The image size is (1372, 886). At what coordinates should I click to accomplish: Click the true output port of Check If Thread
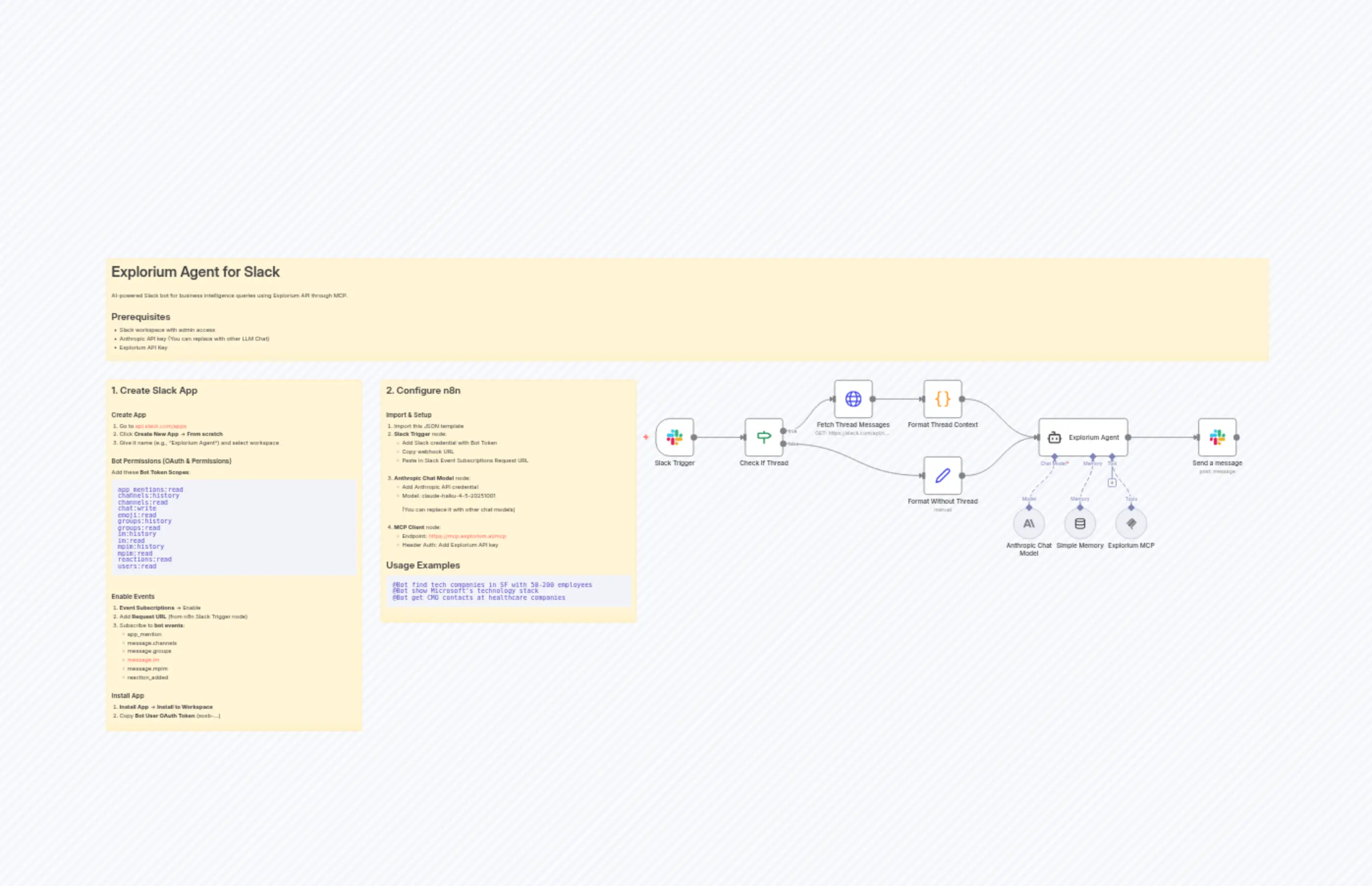[783, 431]
